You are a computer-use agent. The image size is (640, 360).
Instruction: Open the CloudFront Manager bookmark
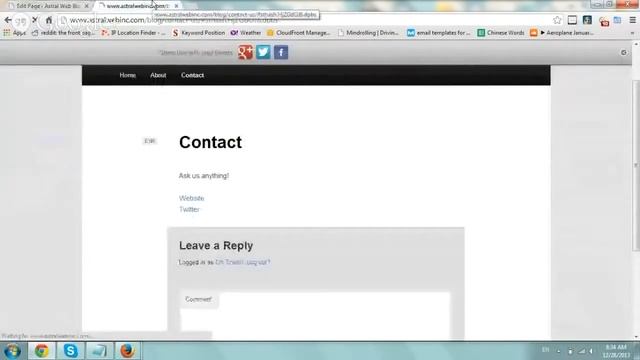coord(298,33)
